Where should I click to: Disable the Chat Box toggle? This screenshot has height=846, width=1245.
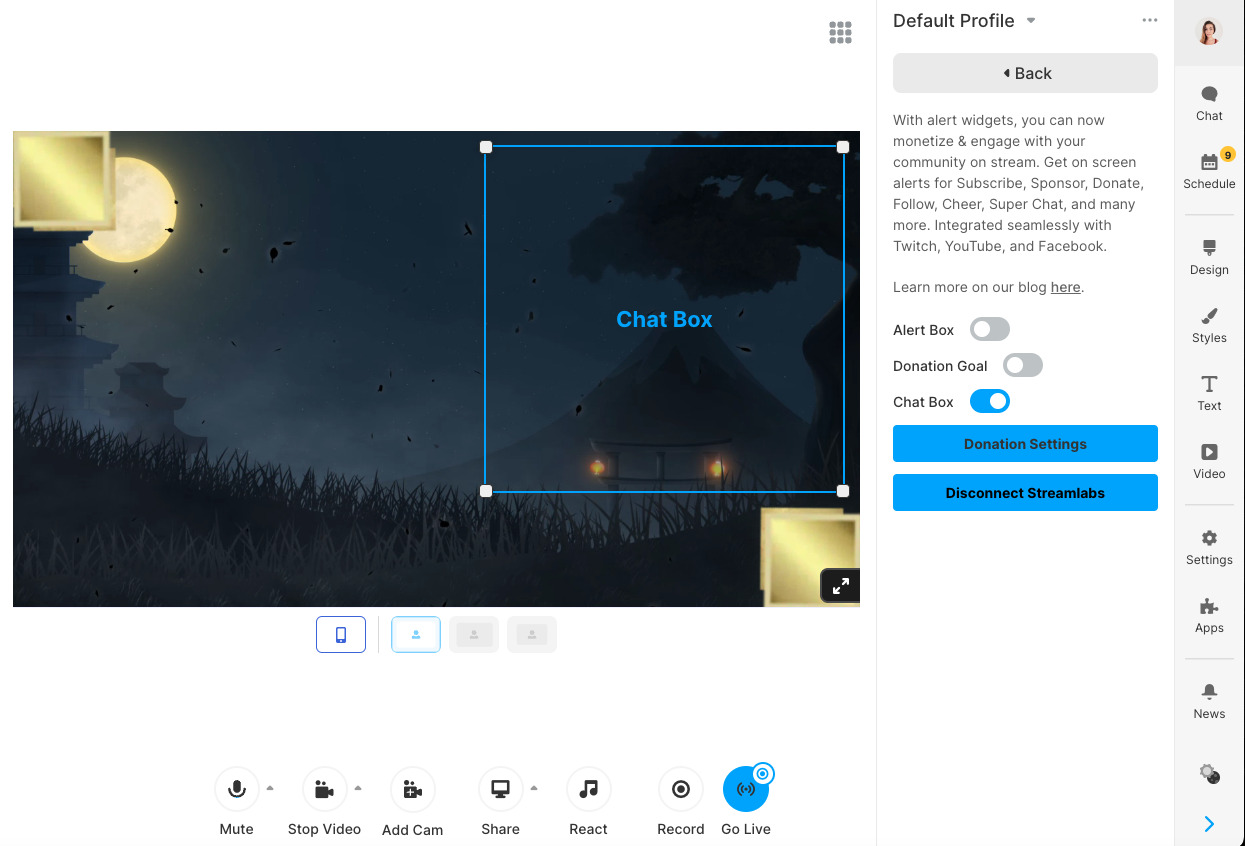coord(990,401)
